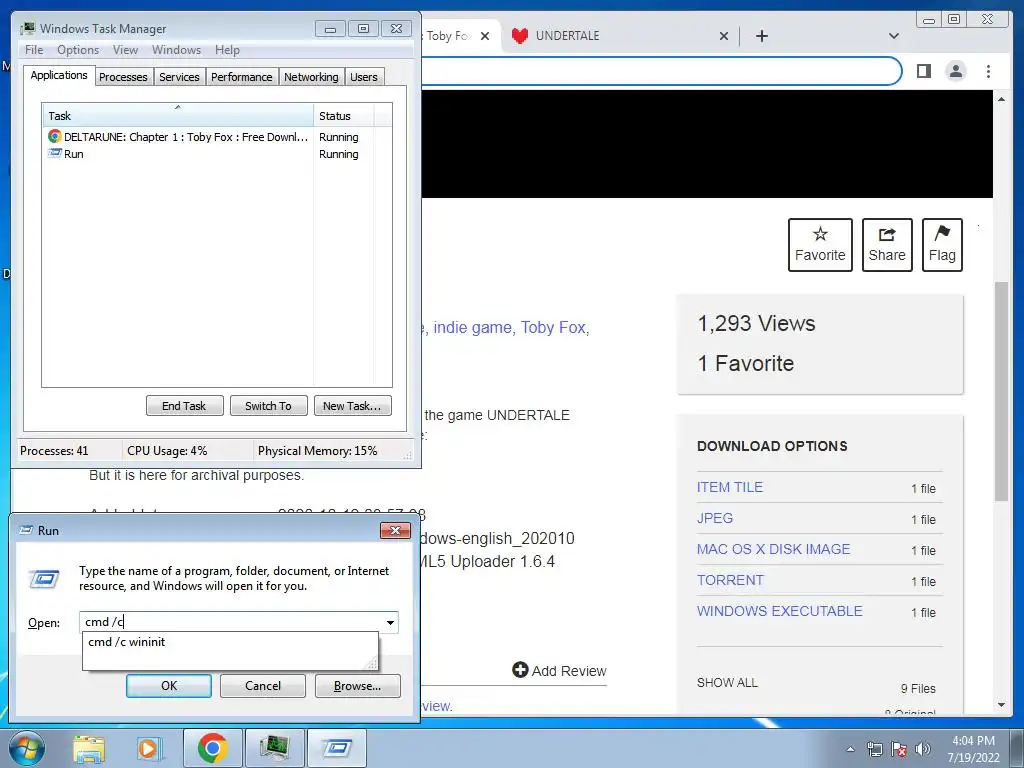
Task: Click SHOW ALL files link
Action: [x=727, y=682]
